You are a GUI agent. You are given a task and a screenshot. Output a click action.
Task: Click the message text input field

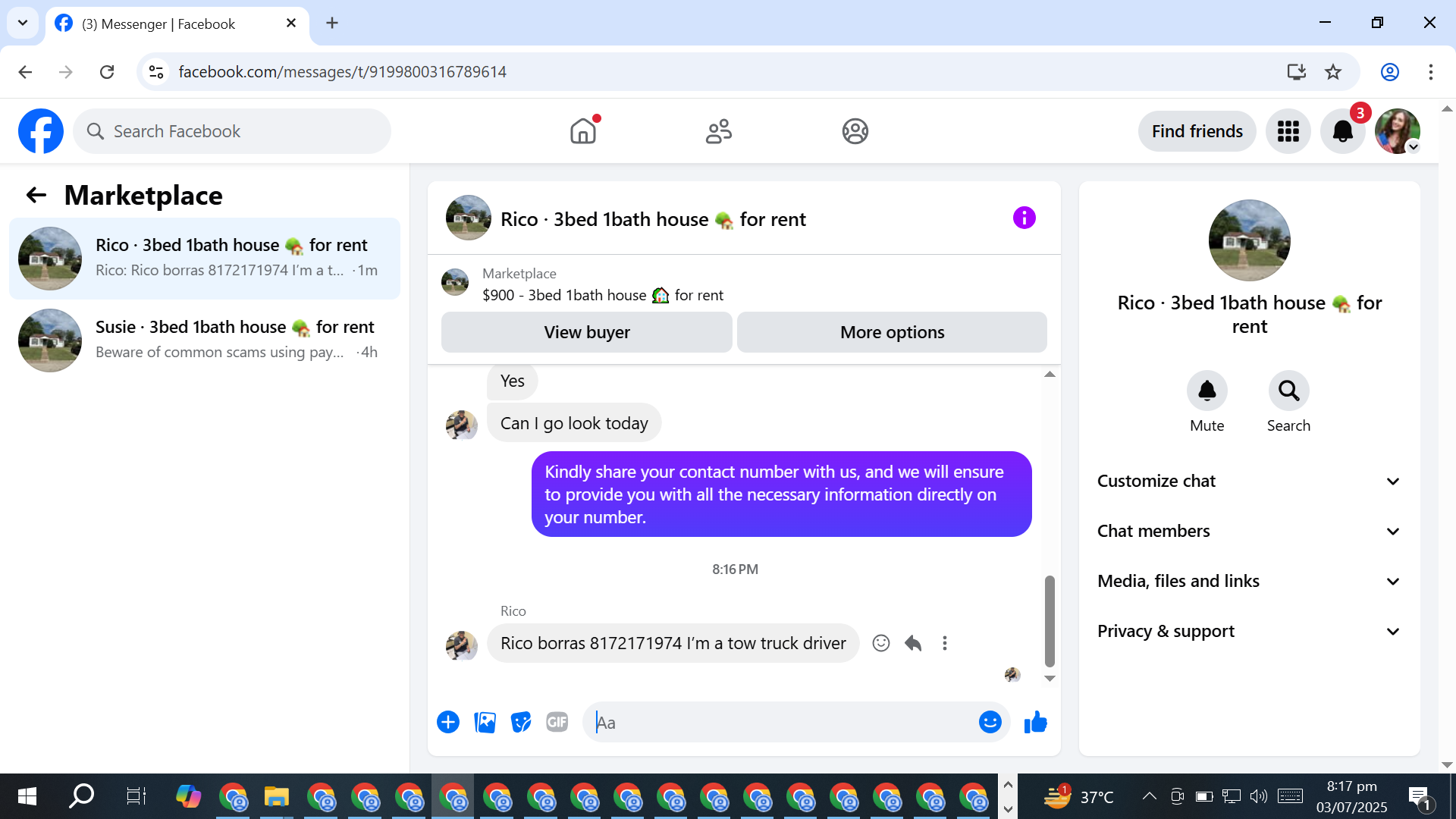click(x=781, y=722)
